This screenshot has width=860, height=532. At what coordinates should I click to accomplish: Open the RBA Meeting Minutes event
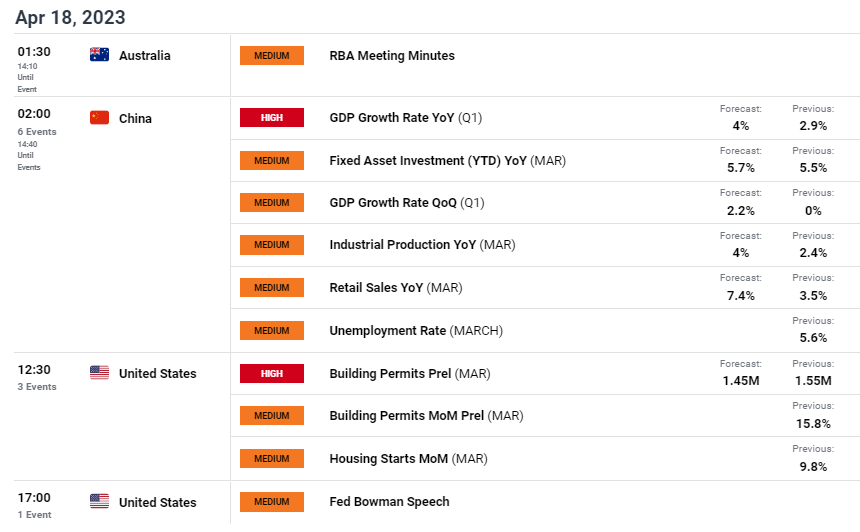(392, 56)
